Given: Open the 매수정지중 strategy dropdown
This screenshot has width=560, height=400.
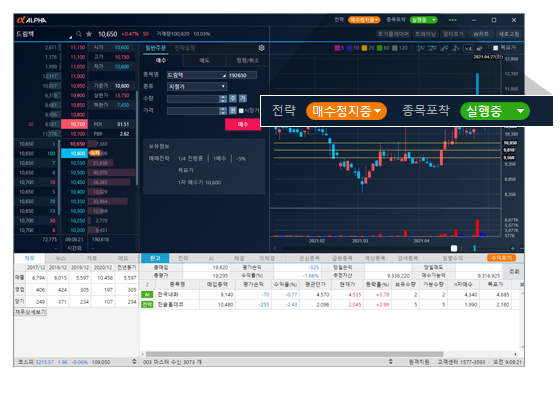Looking at the screenshot, I should [x=346, y=111].
